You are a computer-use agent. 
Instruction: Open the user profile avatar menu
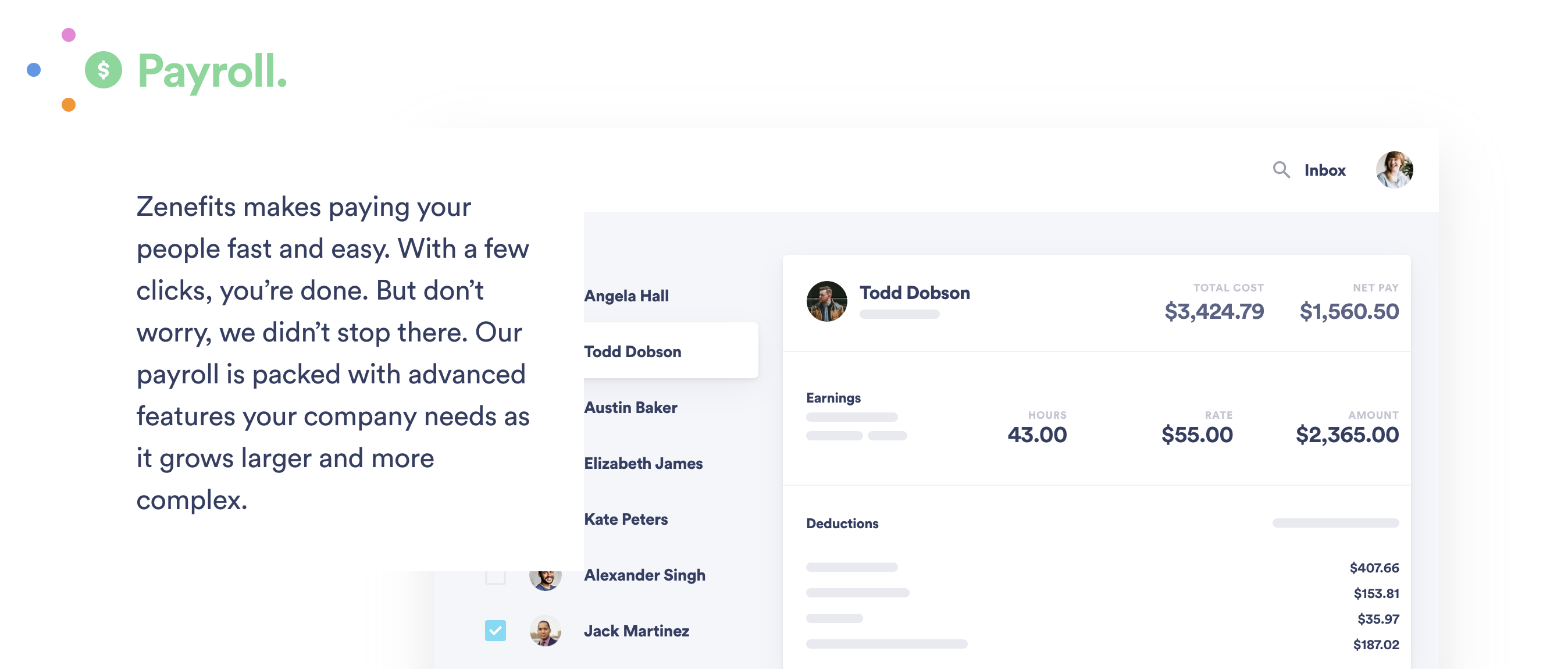(1394, 170)
